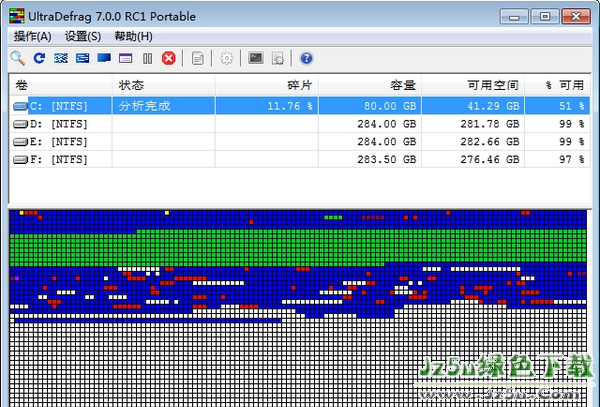
Task: Click the 282.66 GB free space cell
Action: point(473,142)
